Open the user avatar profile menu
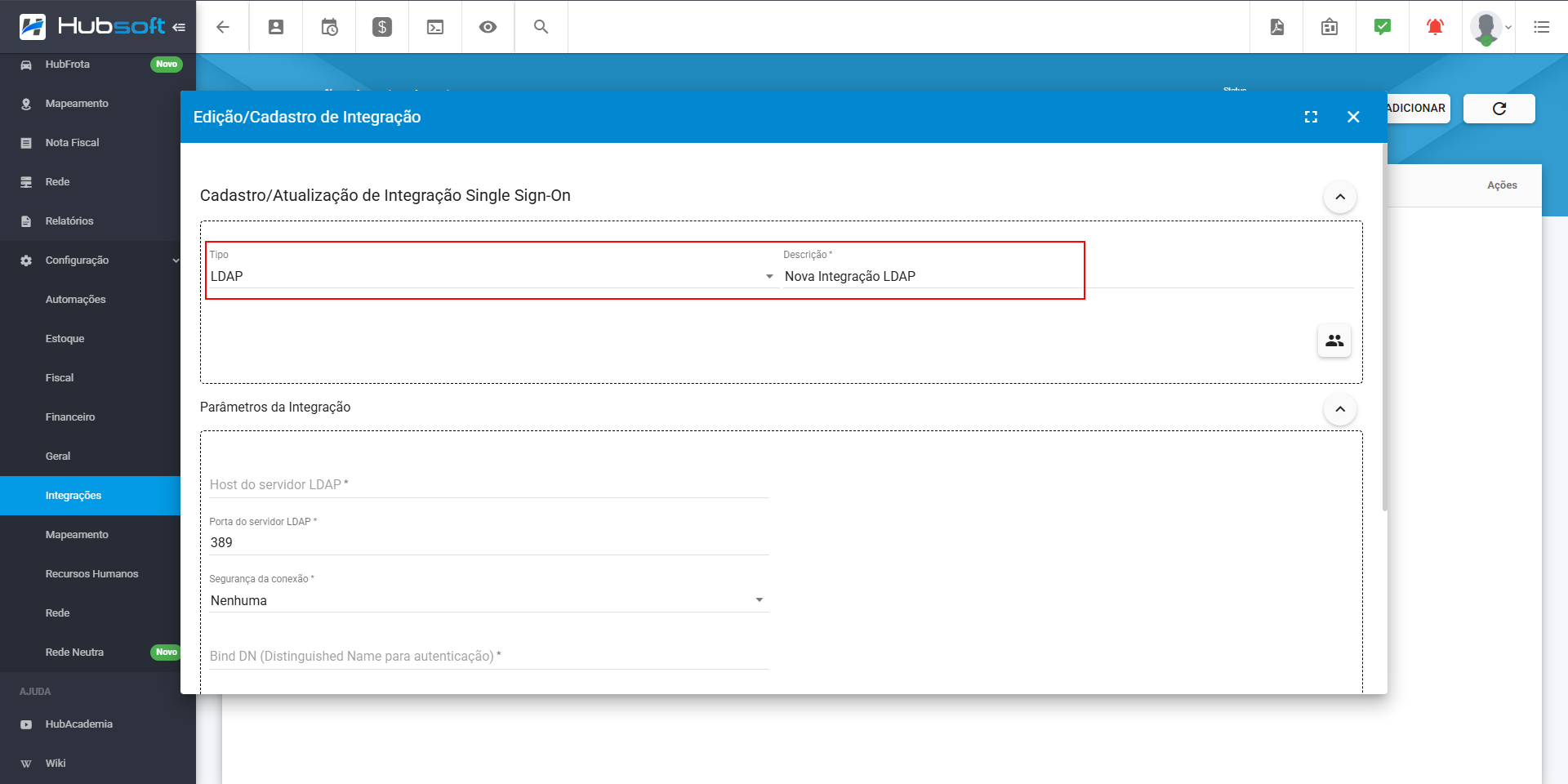Viewport: 1568px width, 784px height. [x=1490, y=27]
